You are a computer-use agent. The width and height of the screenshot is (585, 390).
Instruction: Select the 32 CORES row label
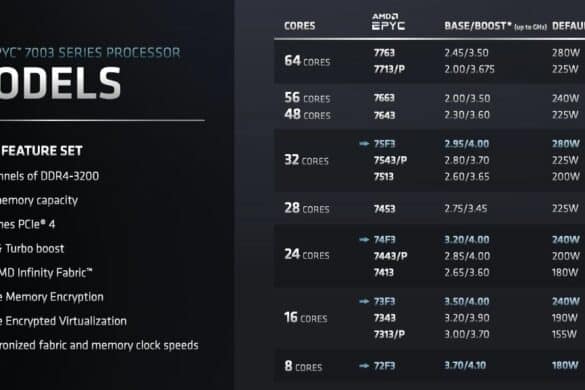306,160
